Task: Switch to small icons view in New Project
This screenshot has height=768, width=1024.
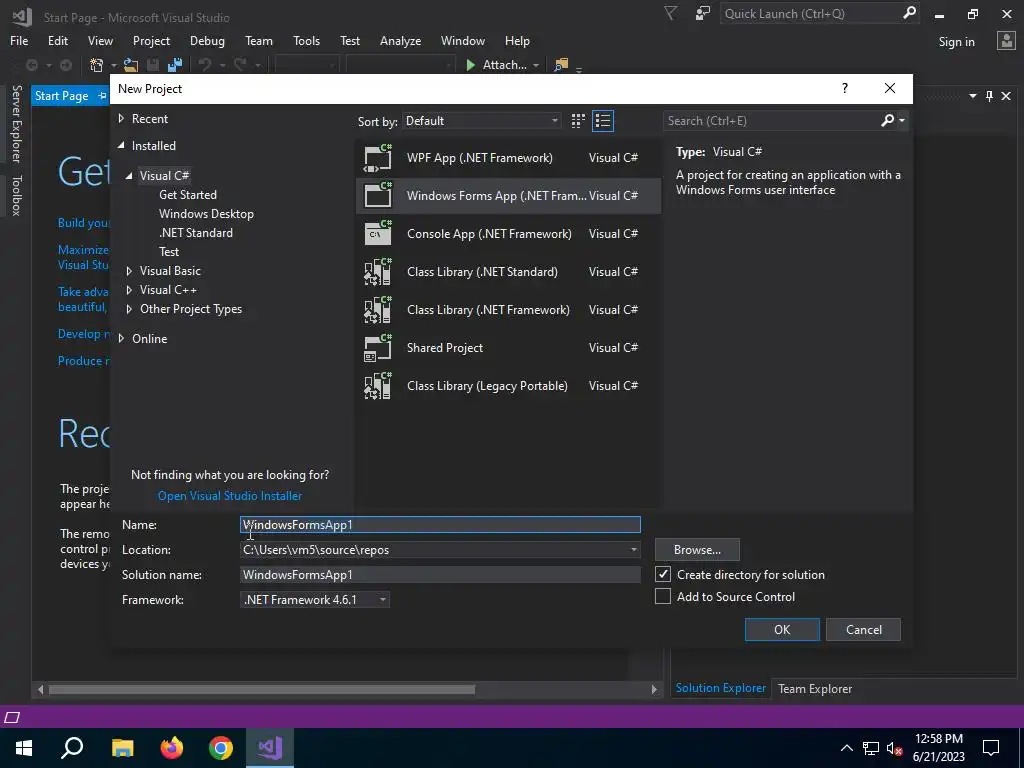Action: click(x=578, y=121)
